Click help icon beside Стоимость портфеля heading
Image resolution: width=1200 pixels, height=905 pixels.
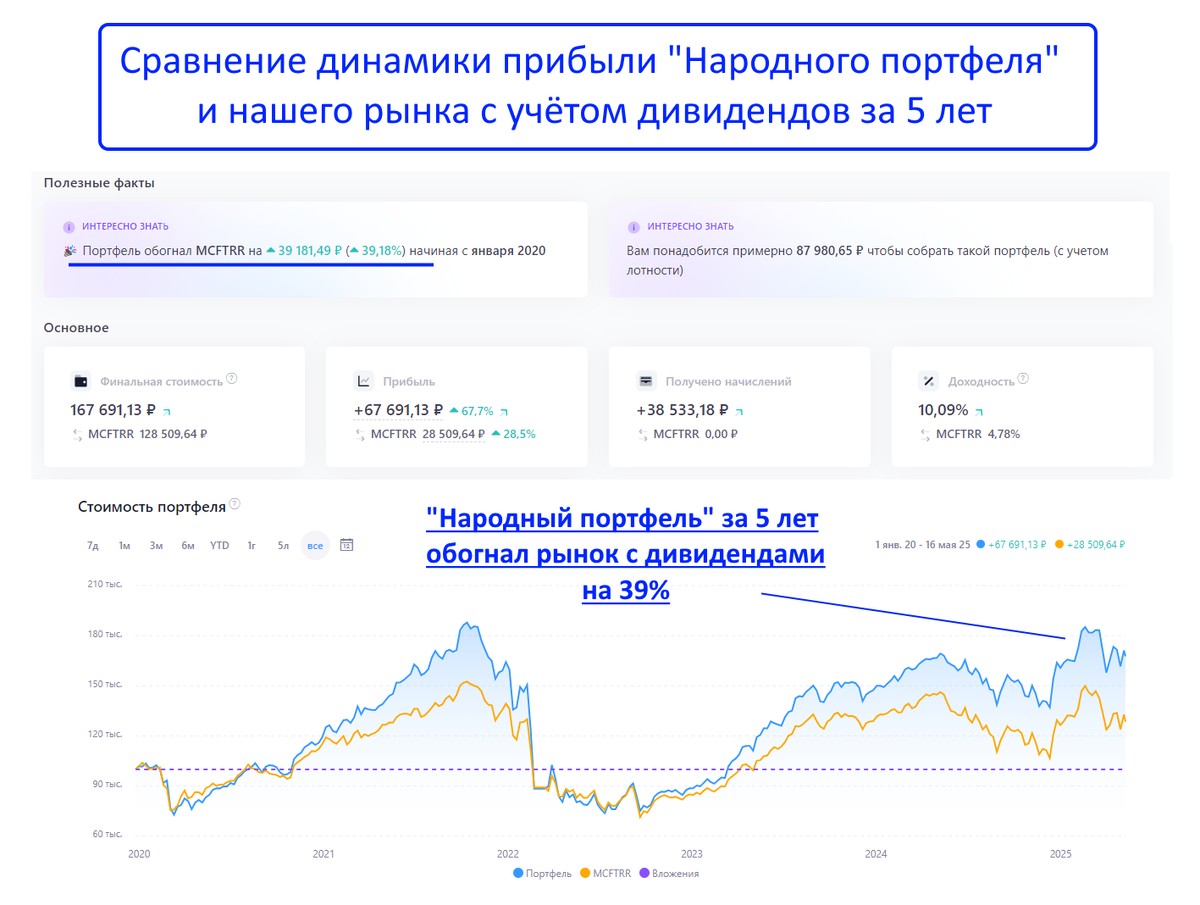(235, 505)
